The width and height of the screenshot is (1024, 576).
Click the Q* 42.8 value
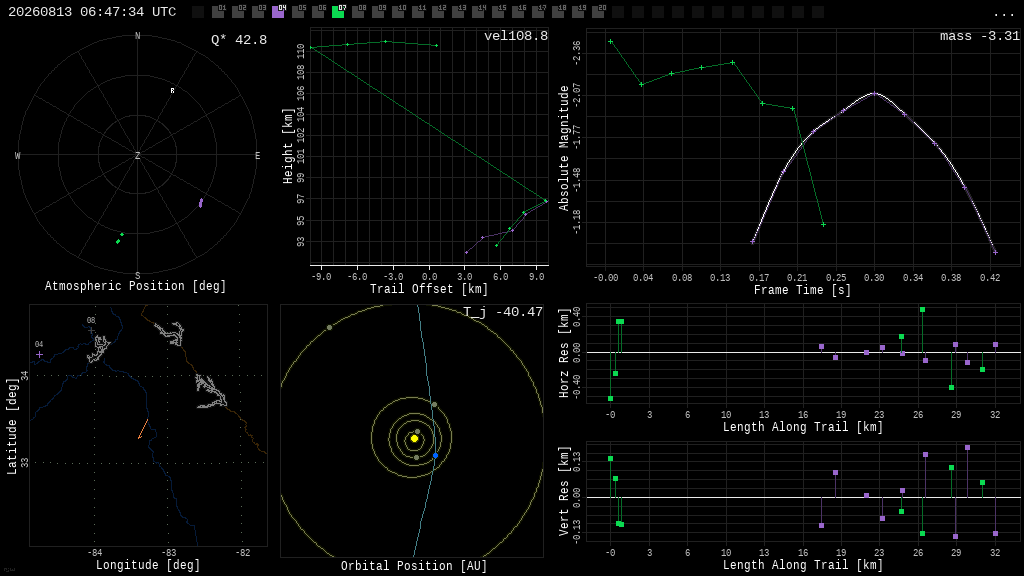(239, 40)
